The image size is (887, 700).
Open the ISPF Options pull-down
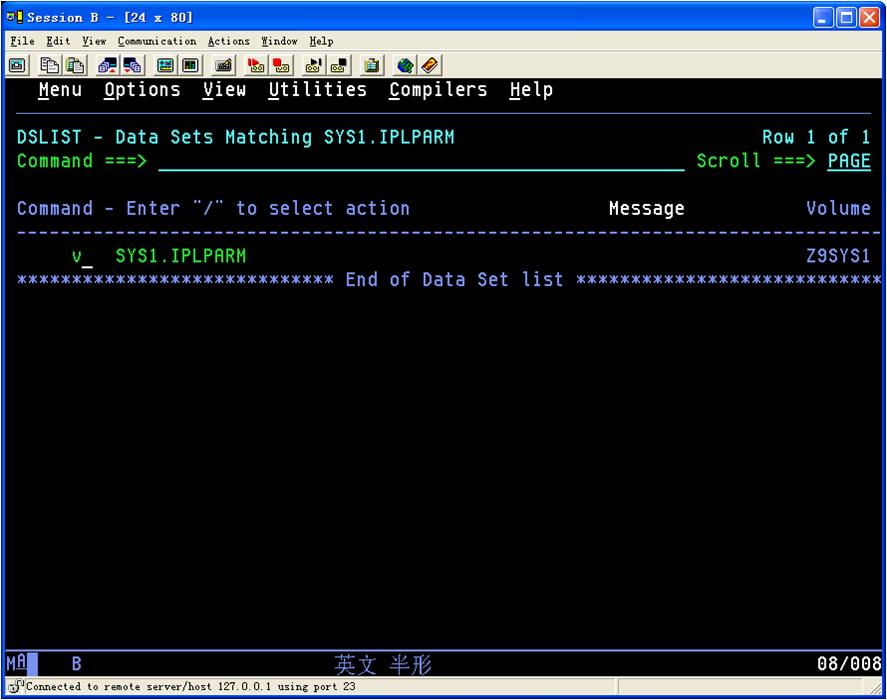pyautogui.click(x=142, y=90)
